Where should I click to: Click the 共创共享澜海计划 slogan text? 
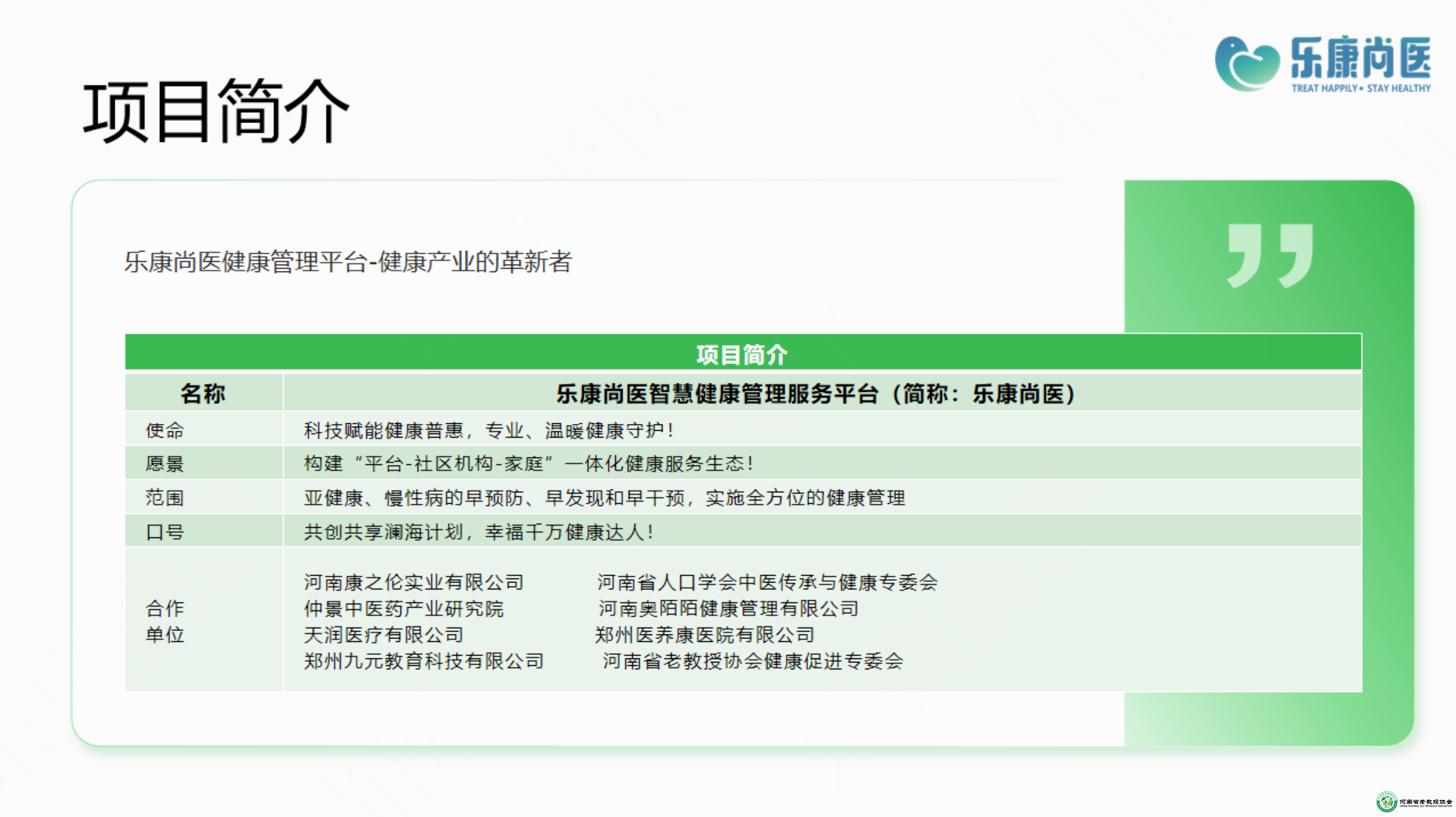point(478,532)
